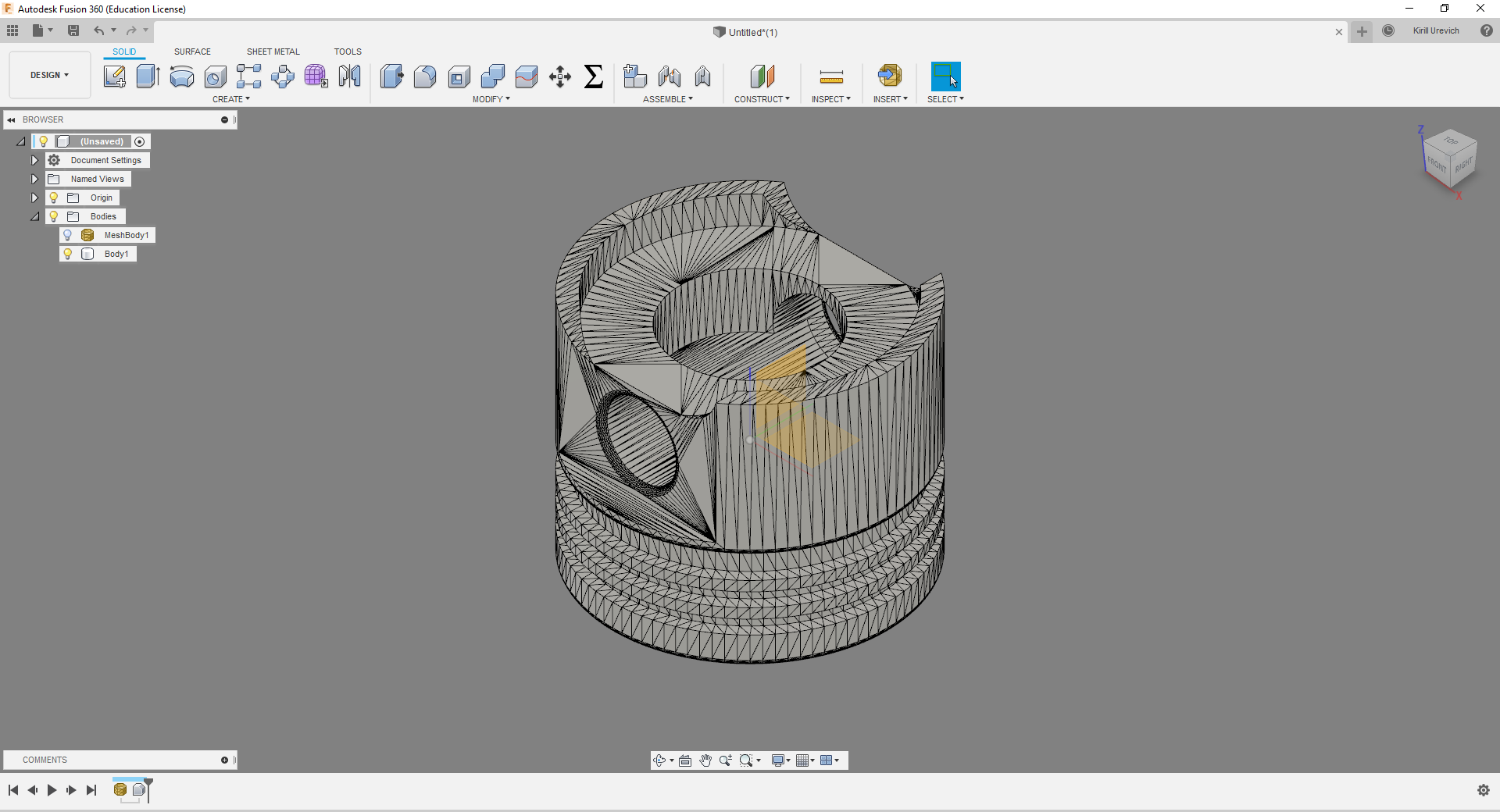Select the Extrude tool icon
This screenshot has width=1500, height=812.
coord(148,77)
